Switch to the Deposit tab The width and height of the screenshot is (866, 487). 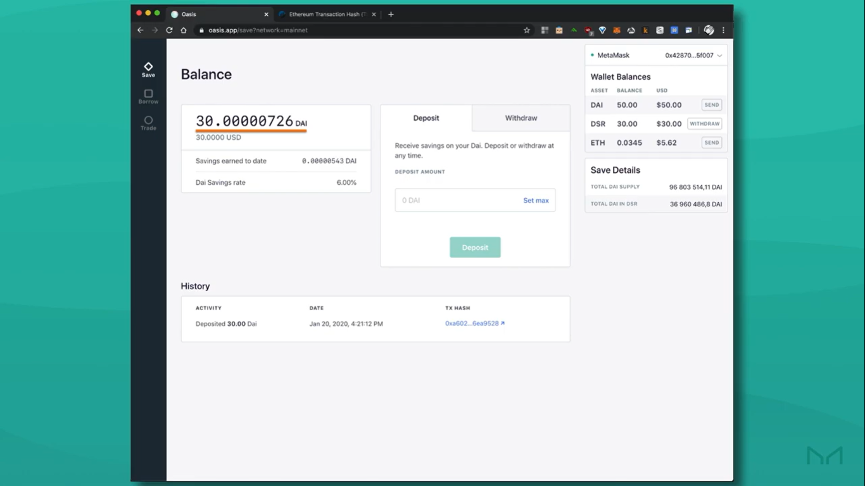(x=426, y=118)
